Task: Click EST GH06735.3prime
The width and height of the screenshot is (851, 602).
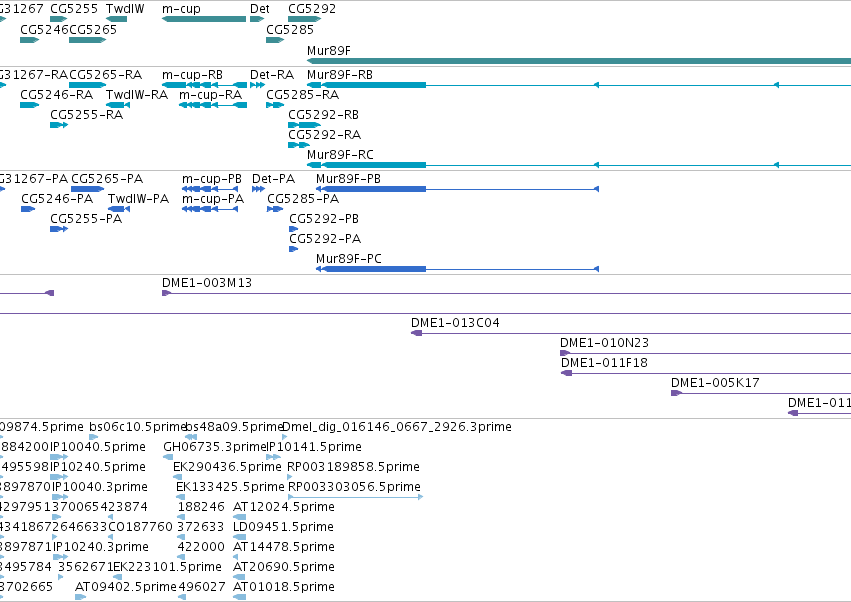Action: 168,457
